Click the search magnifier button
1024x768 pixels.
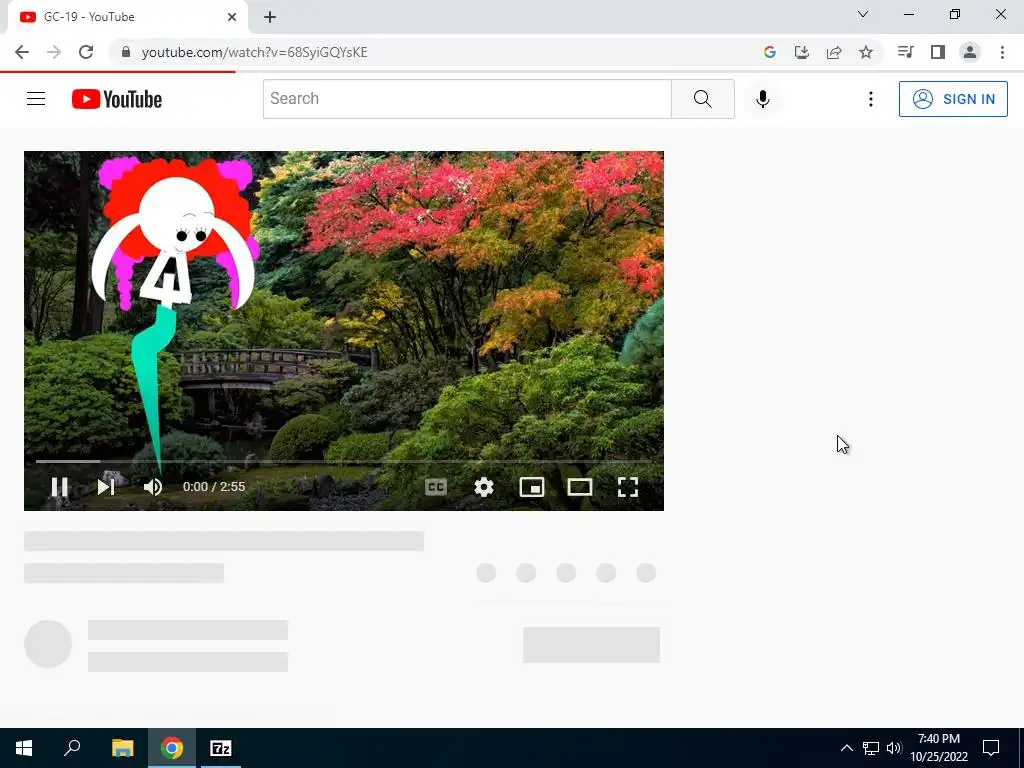tap(703, 99)
